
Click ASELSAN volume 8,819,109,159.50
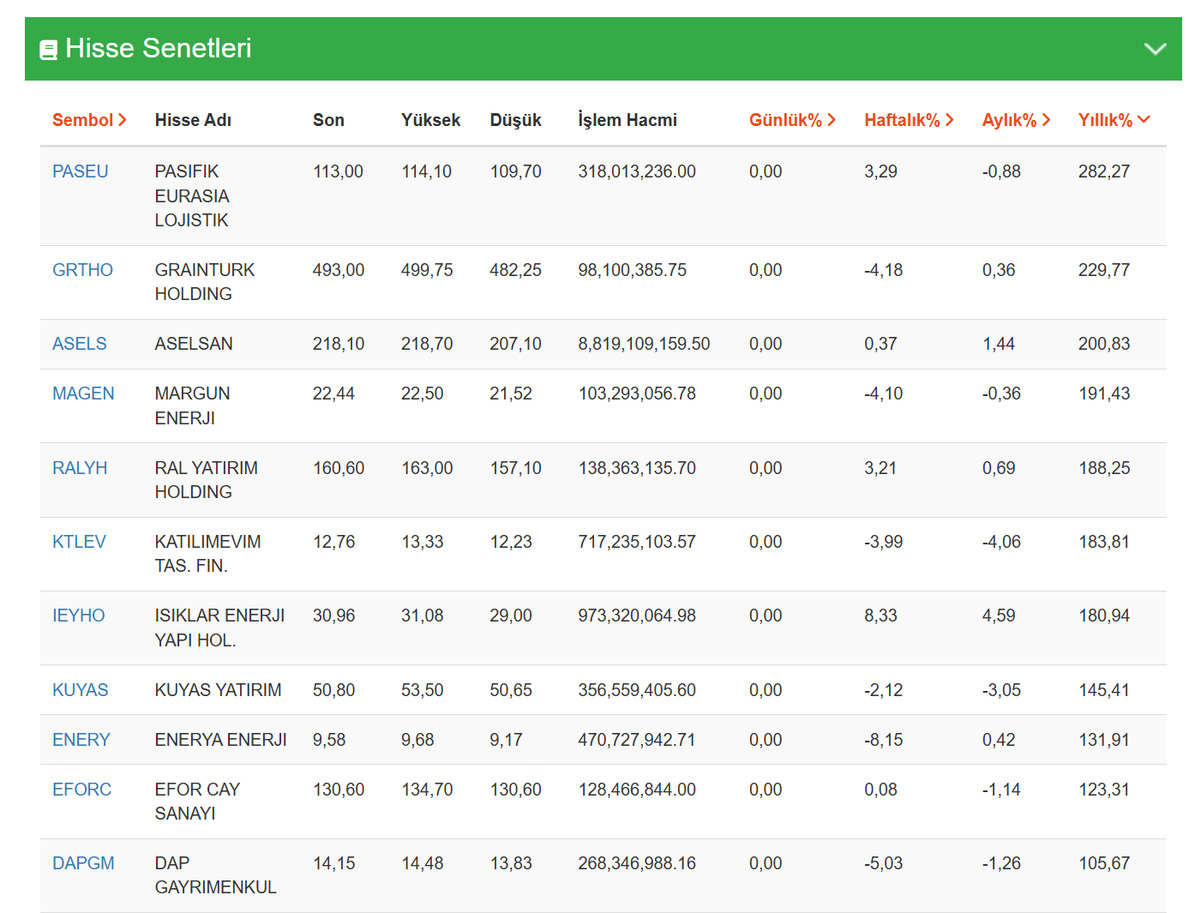tap(644, 344)
